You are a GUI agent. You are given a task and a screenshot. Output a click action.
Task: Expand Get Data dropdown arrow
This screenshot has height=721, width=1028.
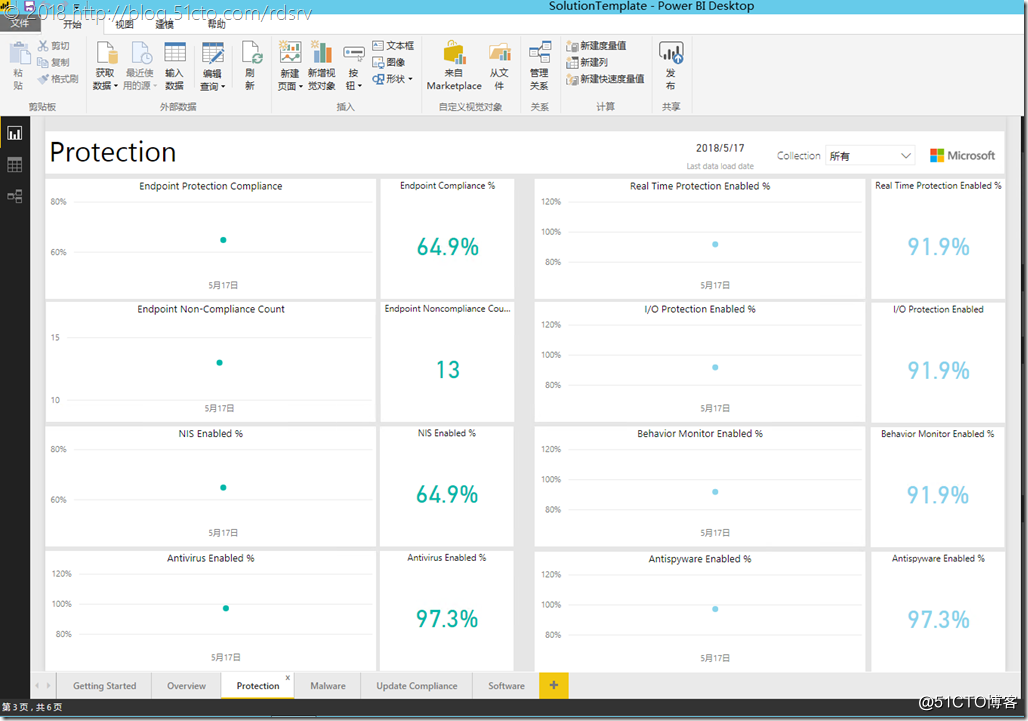click(x=116, y=86)
